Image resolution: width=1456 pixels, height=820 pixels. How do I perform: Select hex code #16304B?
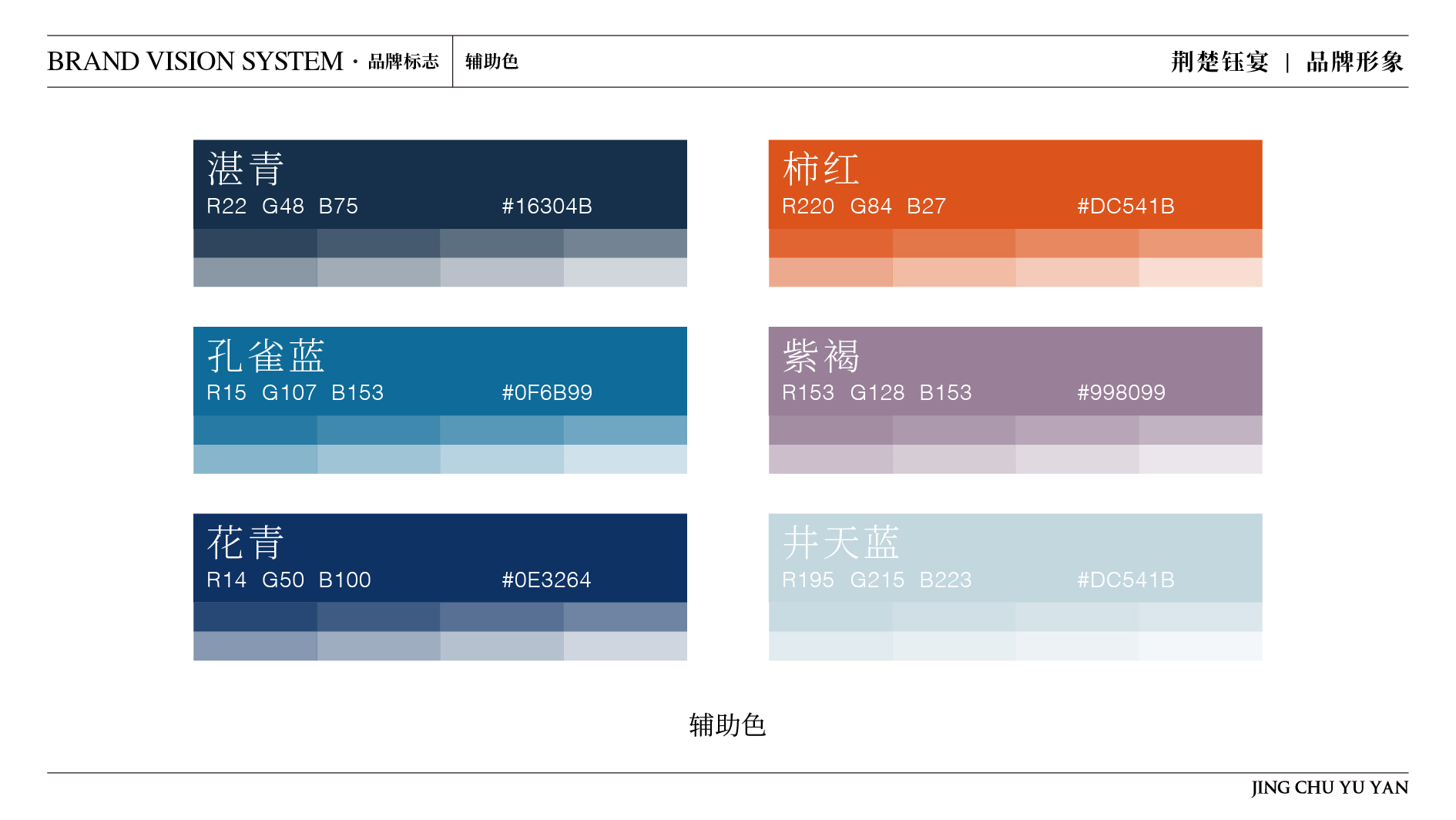[x=547, y=207]
